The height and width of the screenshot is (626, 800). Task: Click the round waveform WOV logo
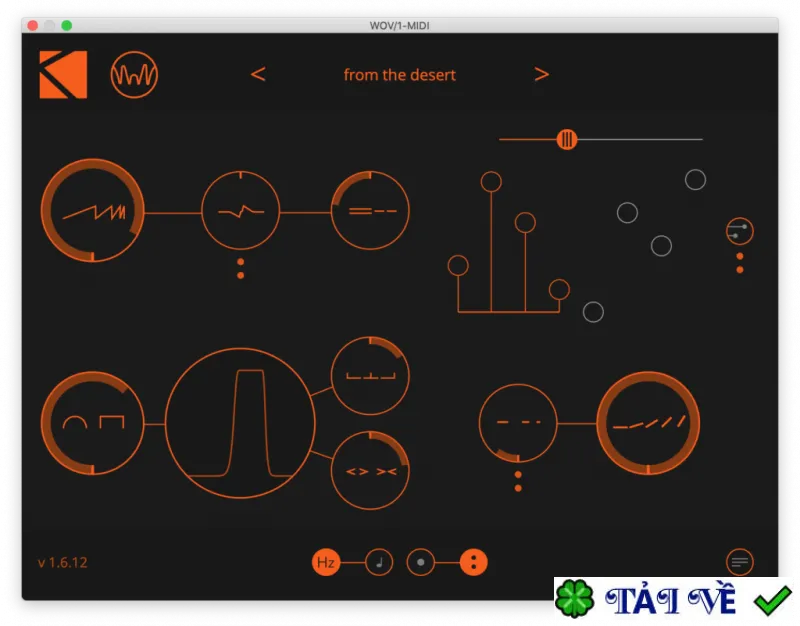click(x=134, y=74)
